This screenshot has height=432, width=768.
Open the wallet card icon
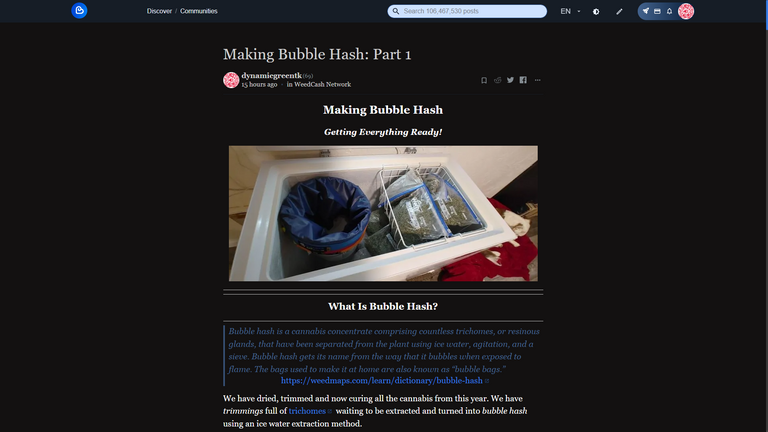click(657, 11)
